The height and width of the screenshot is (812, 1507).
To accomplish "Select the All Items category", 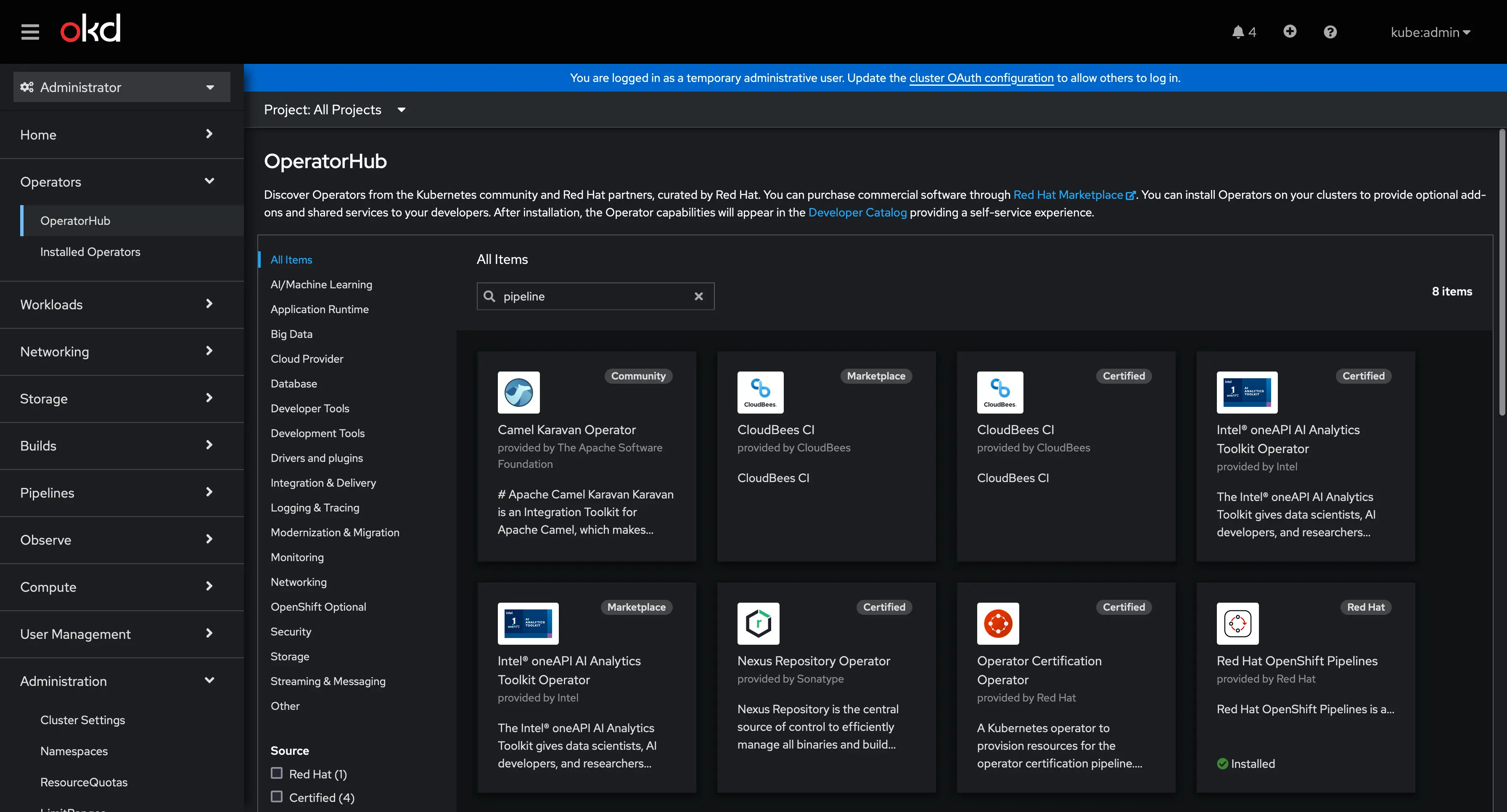I will pos(291,260).
